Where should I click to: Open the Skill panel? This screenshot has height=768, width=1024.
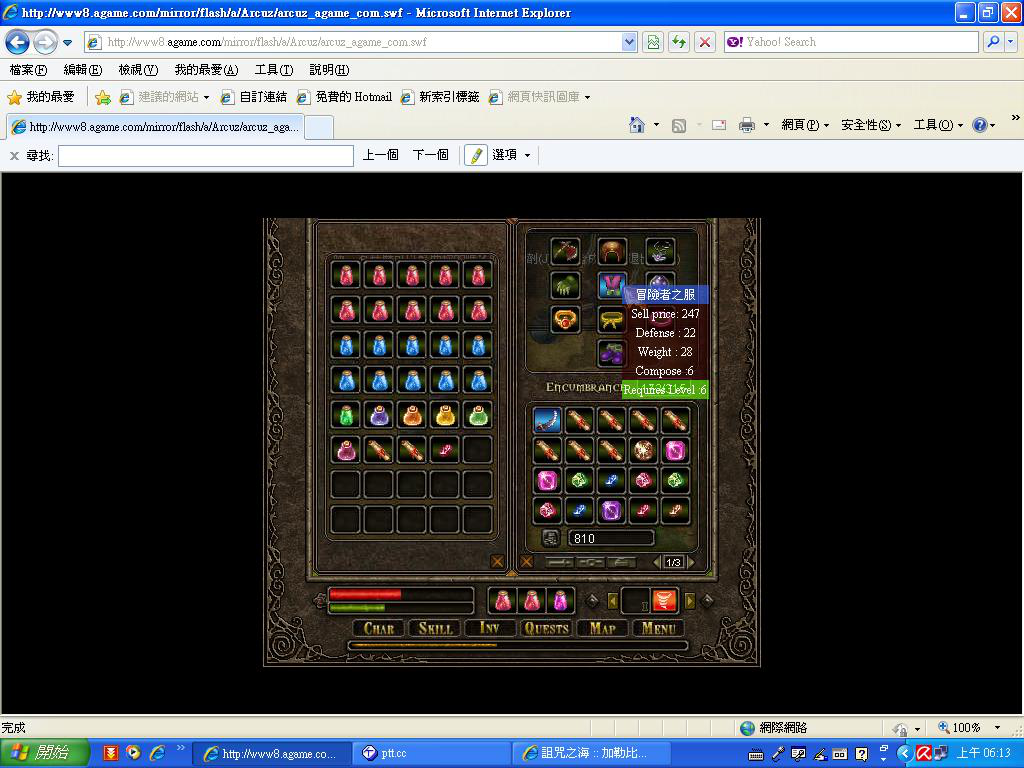pyautogui.click(x=435, y=628)
